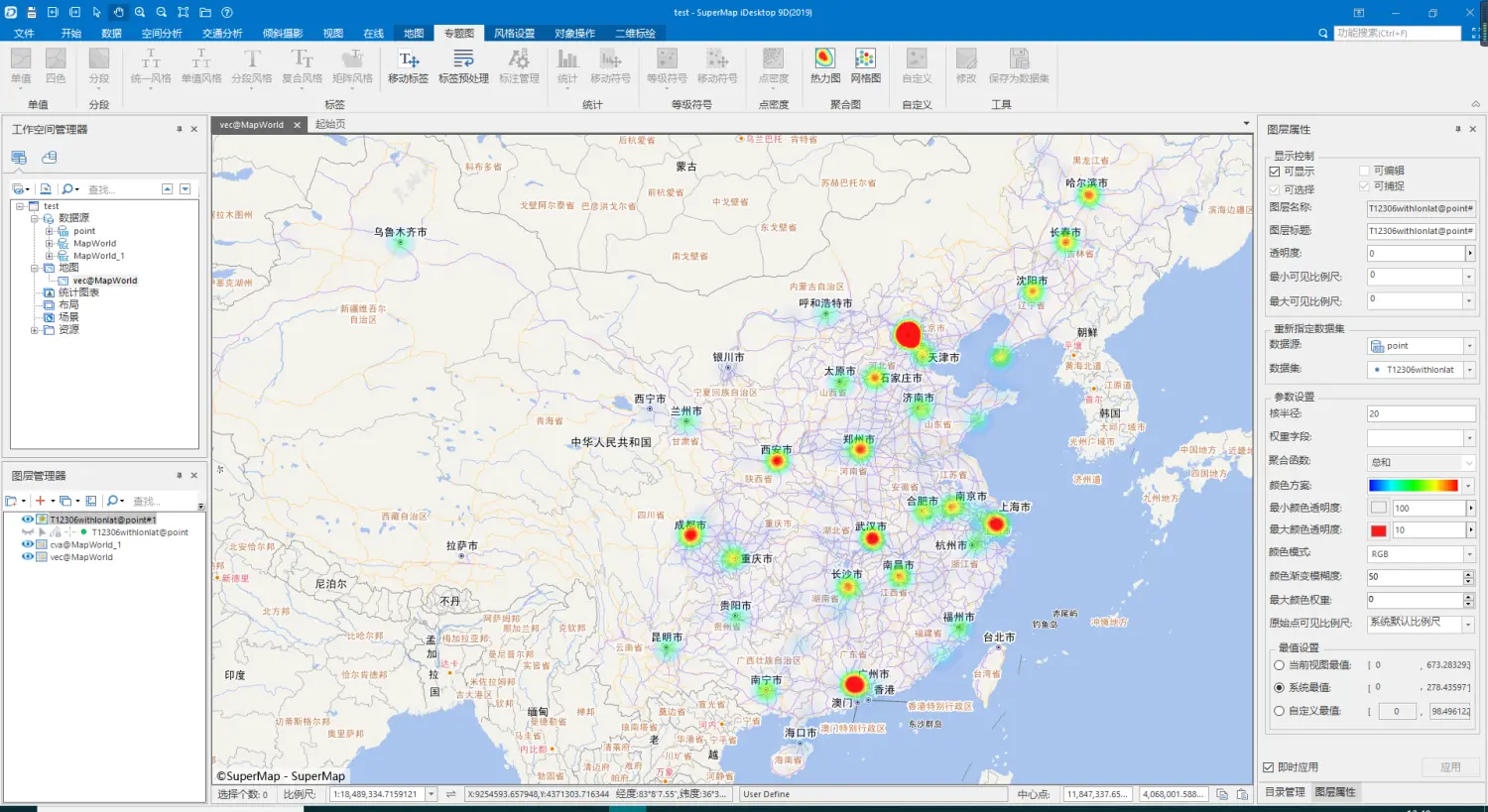Click workspace manager second cloud-database icon
Image resolution: width=1488 pixels, height=812 pixels.
[50, 157]
